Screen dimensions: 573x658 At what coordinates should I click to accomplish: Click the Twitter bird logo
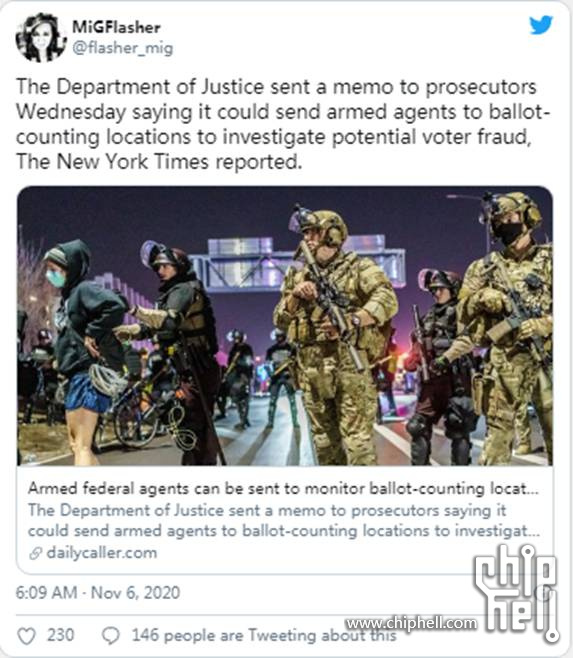point(541,25)
